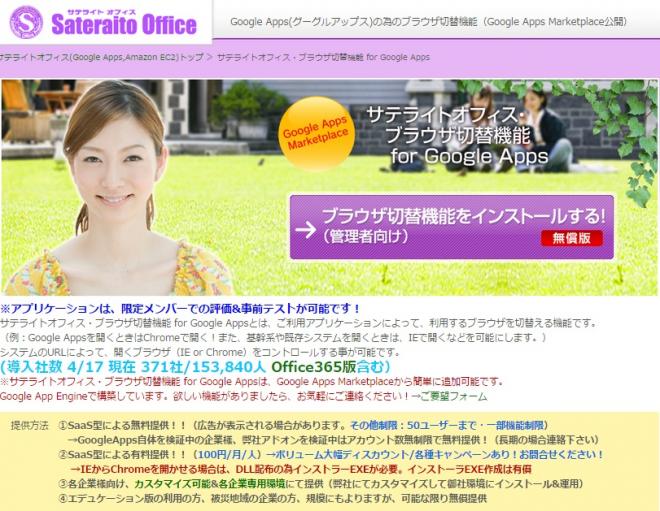The width and height of the screenshot is (660, 511).
Task: Click the ④エデュケーション版の利用の方 line
Action: [272, 498]
